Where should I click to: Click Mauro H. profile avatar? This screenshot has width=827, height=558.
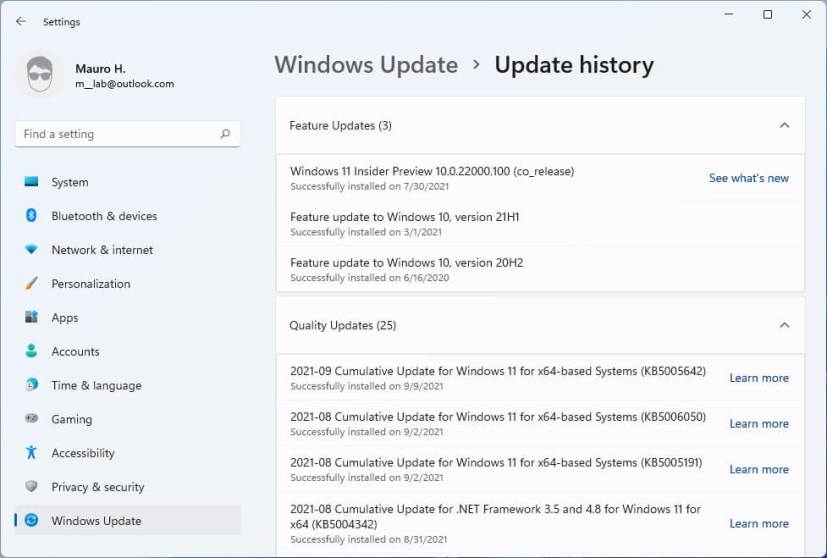click(x=40, y=75)
